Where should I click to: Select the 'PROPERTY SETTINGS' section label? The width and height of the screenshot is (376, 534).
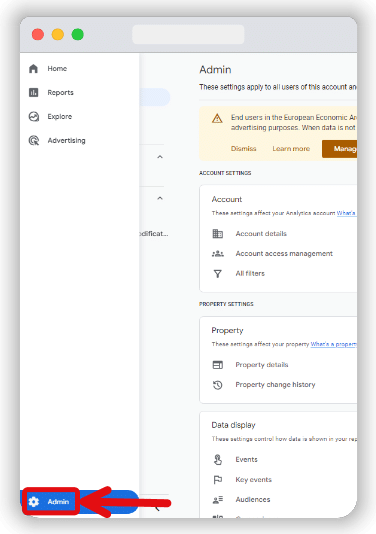(x=226, y=304)
